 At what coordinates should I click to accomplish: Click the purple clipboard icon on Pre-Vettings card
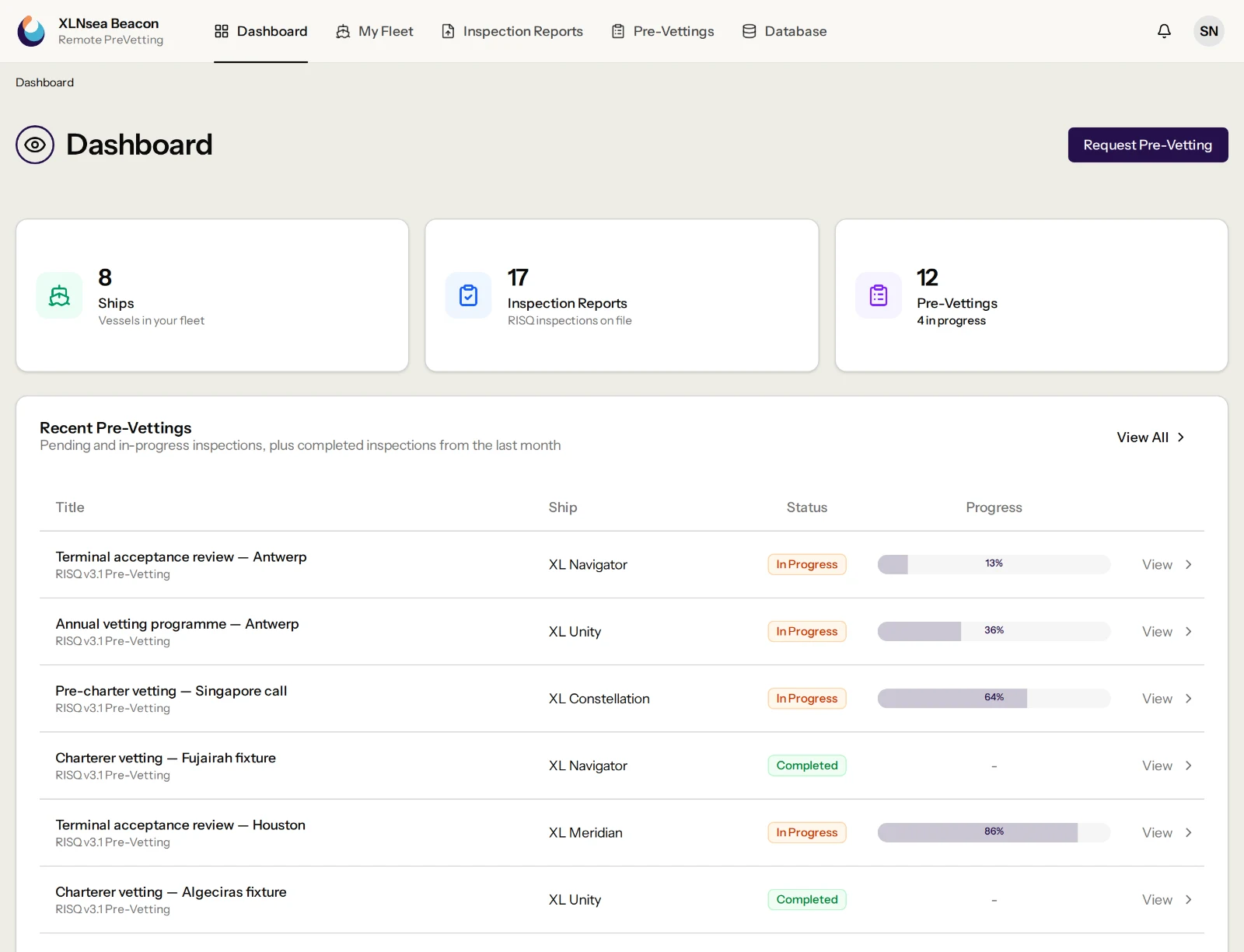pos(879,295)
